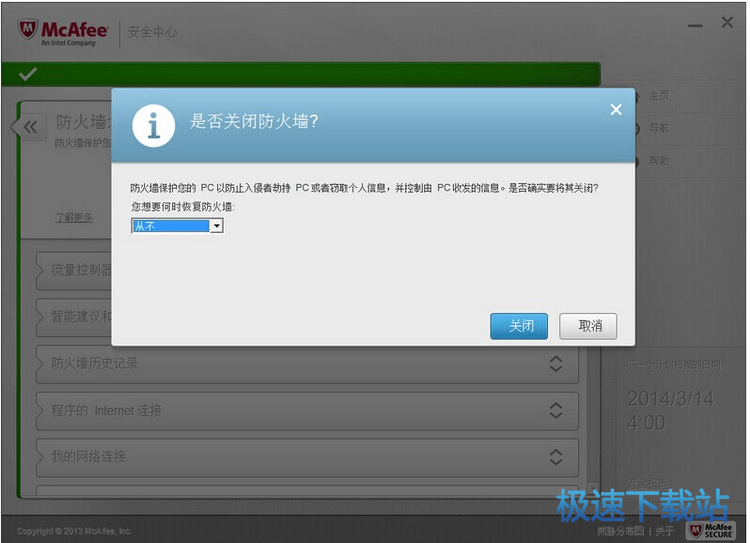
Task: Open 帮助 in right sidebar
Action: pos(659,161)
